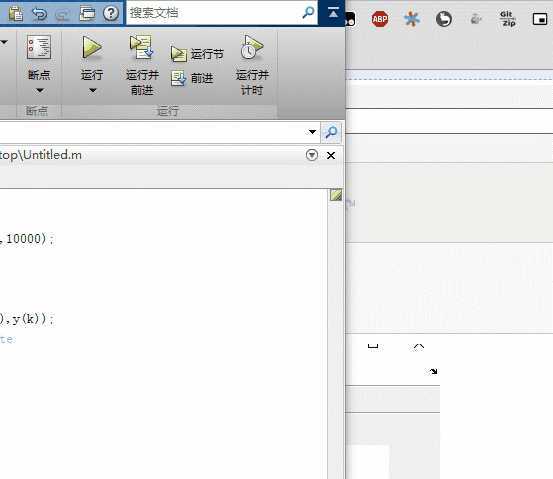Open the 运行 dropdown arrow

coord(92,91)
